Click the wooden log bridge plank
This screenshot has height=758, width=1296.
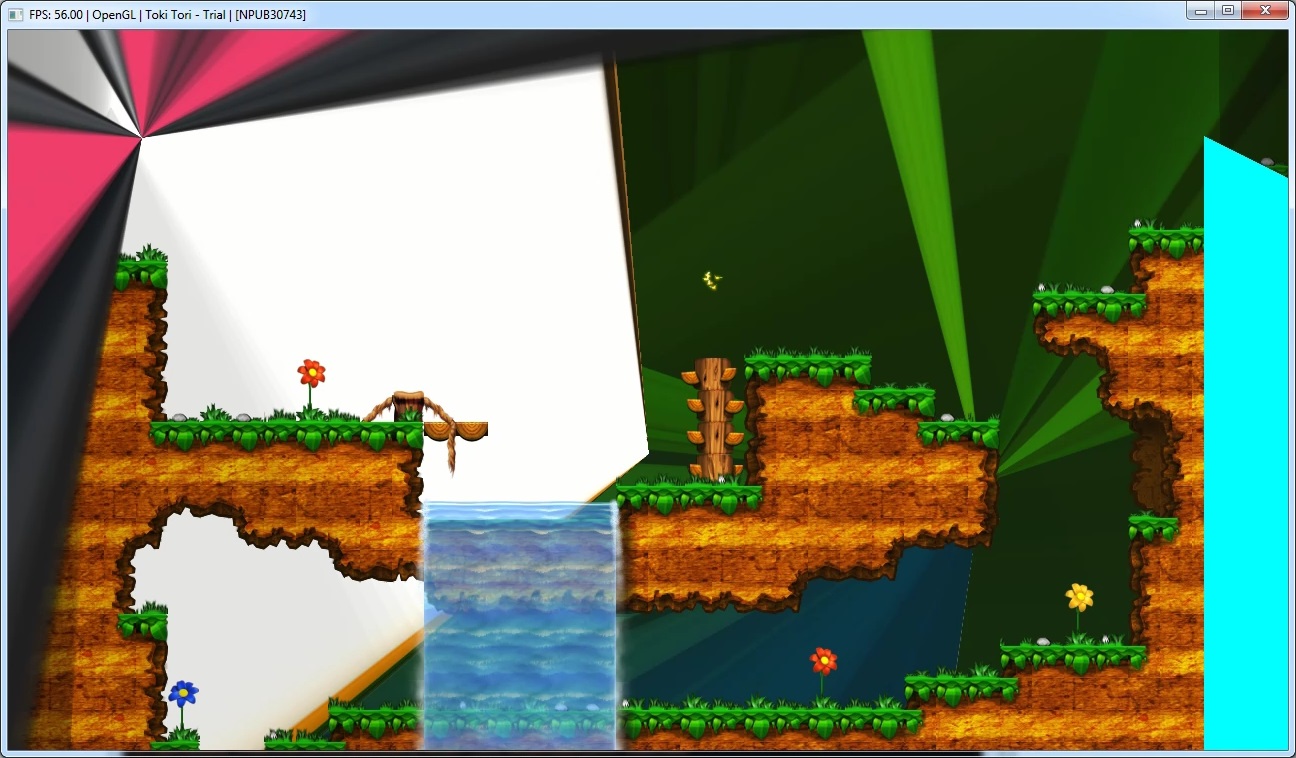point(456,431)
